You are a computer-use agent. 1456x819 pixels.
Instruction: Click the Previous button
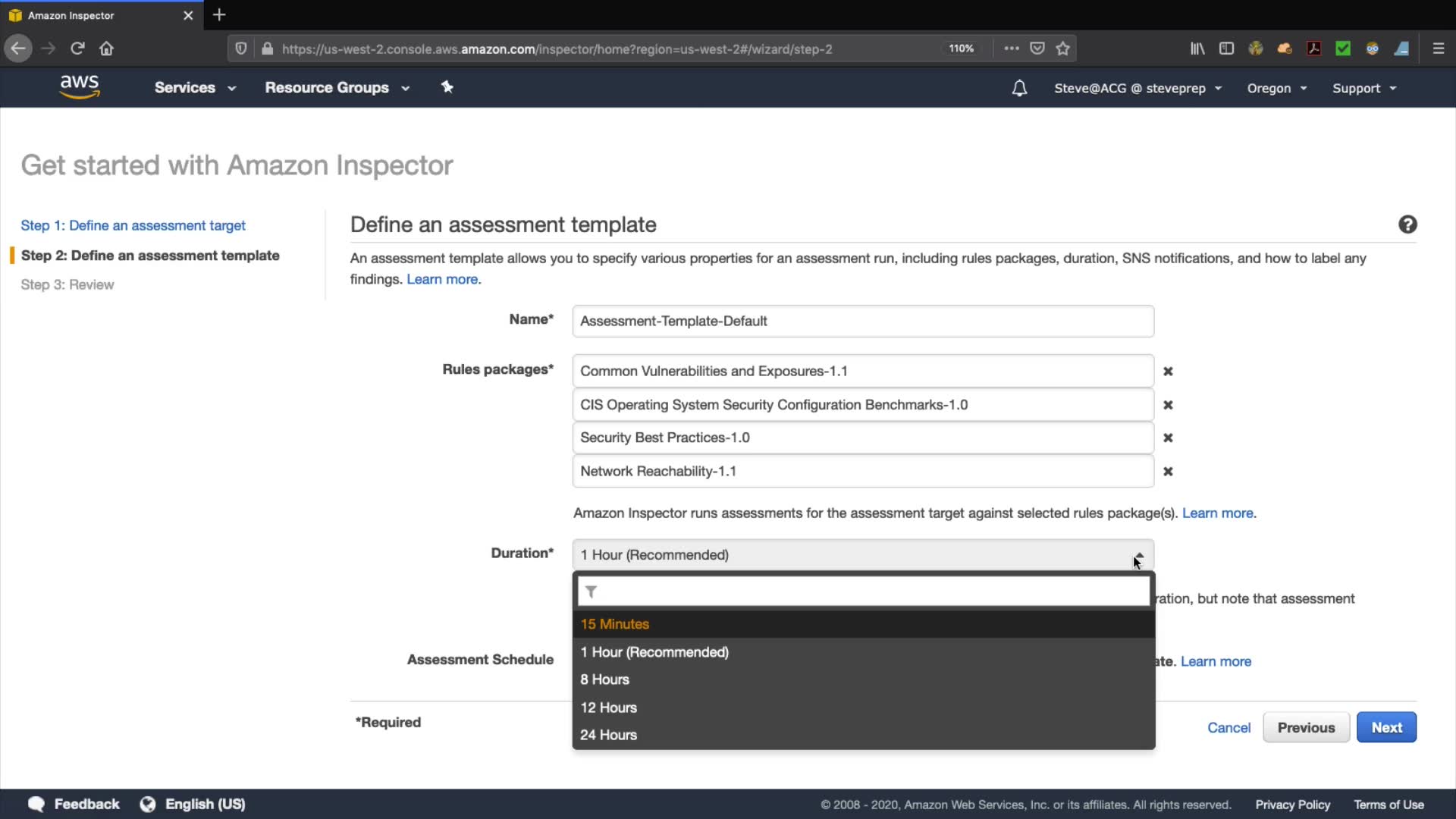[x=1305, y=727]
